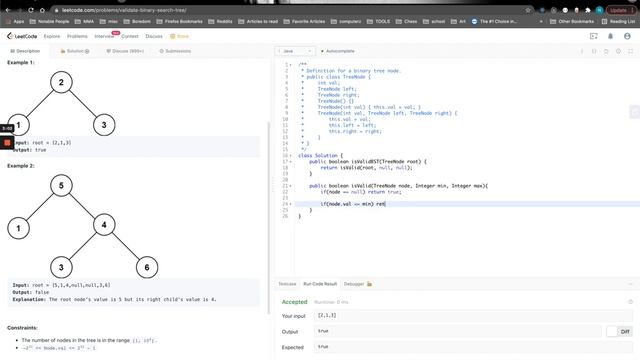Open the computerz bookmark folder

(346, 21)
